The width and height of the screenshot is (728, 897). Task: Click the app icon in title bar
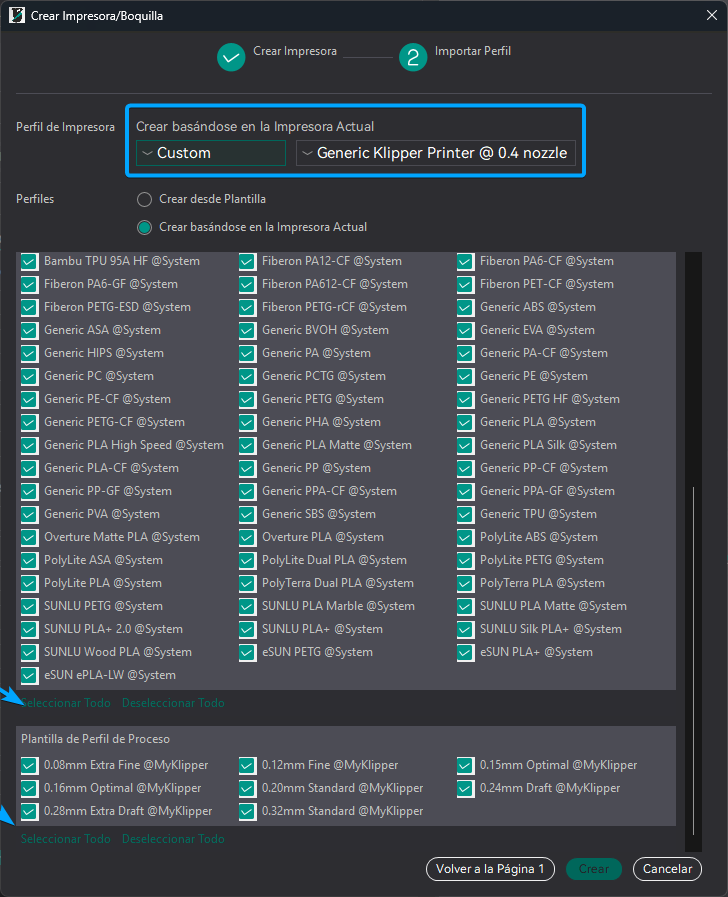coord(17,16)
